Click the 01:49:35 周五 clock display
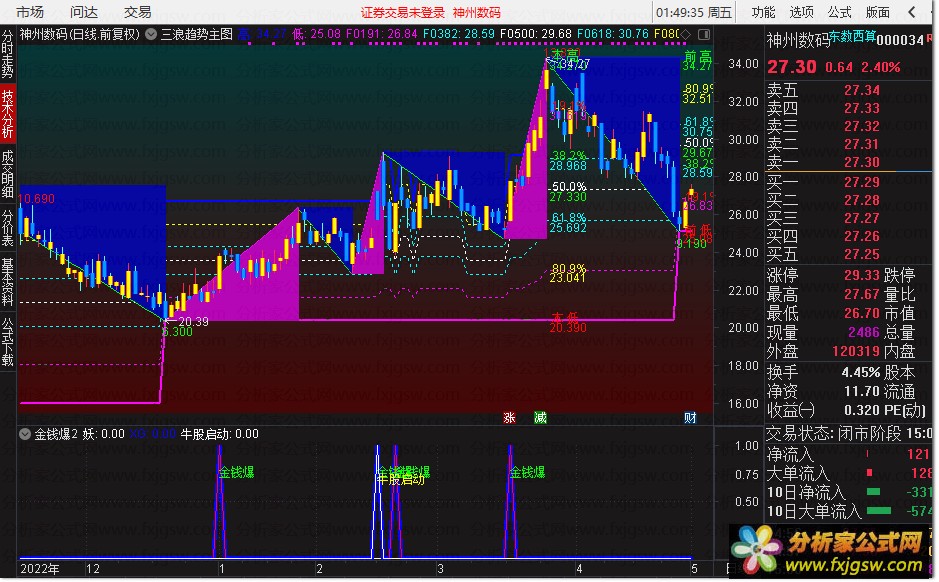The width and height of the screenshot is (939, 582). 693,13
